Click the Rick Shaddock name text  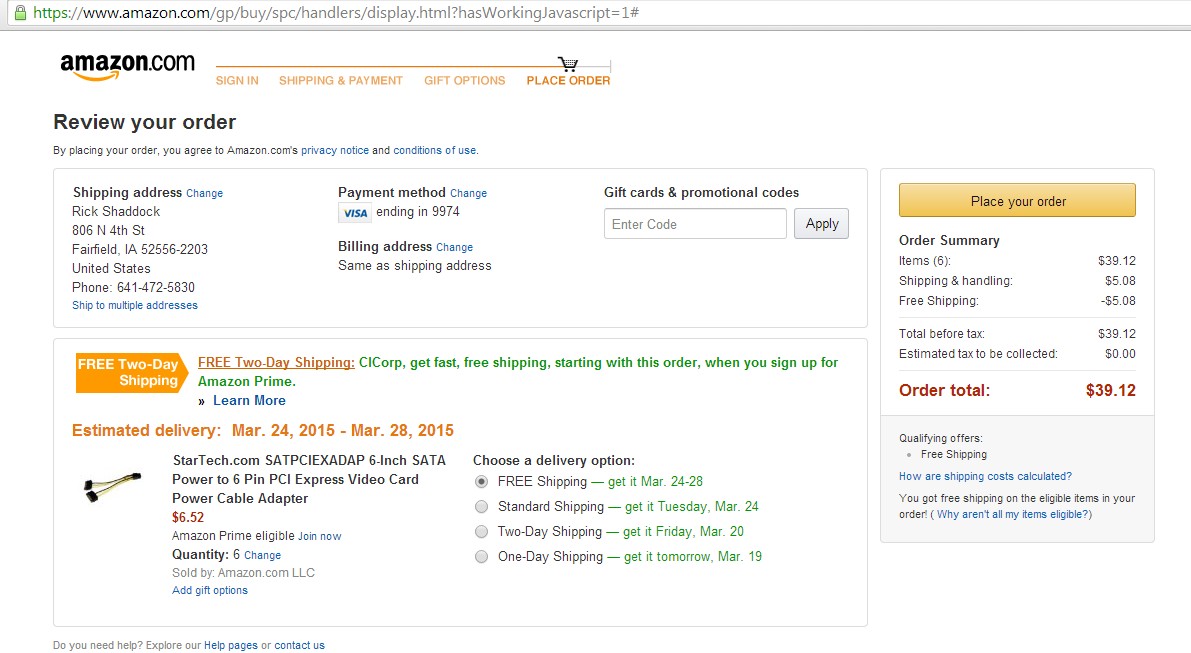click(116, 211)
